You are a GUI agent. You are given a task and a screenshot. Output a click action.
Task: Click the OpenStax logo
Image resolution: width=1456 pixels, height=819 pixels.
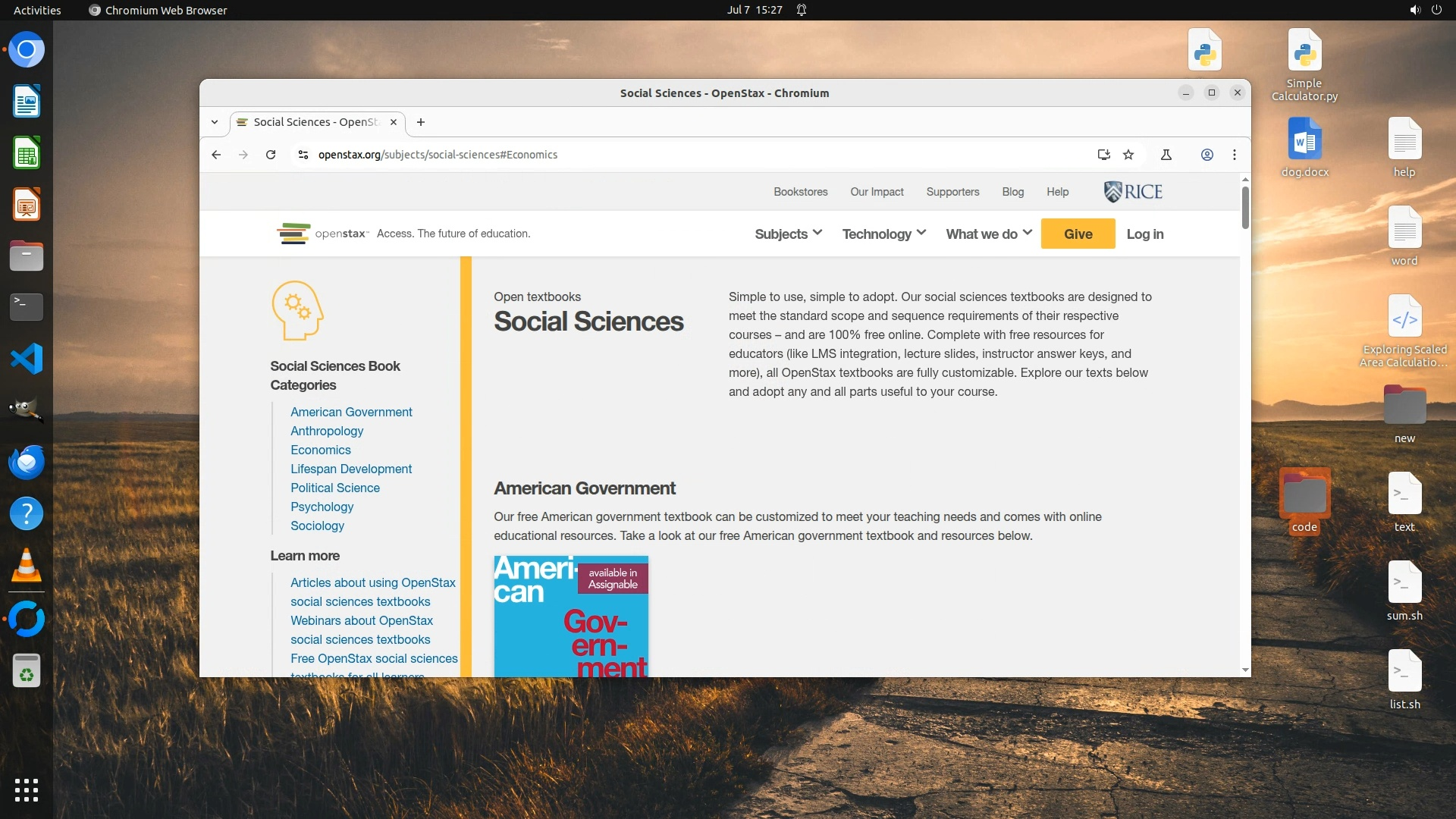tap(323, 234)
